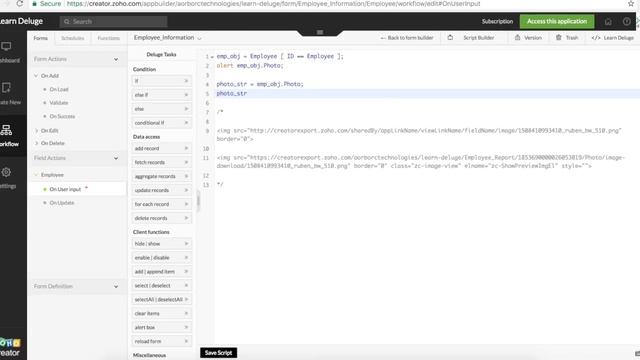Bookmark page with star icon

tap(631, 4)
